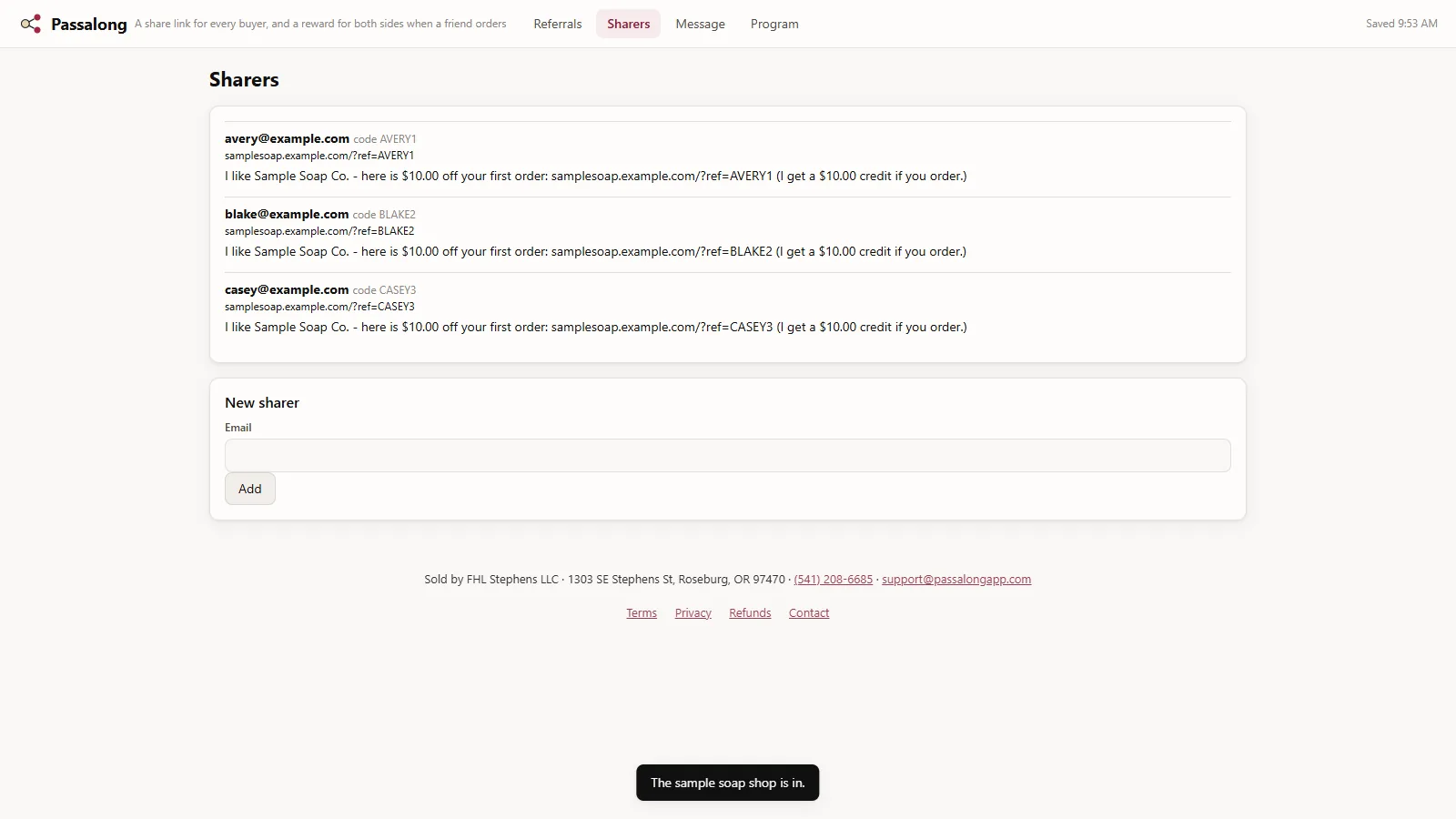This screenshot has height=819, width=1456.
Task: Click the 'Sold by FHL Stephens LLC' address text
Action: pos(604,580)
